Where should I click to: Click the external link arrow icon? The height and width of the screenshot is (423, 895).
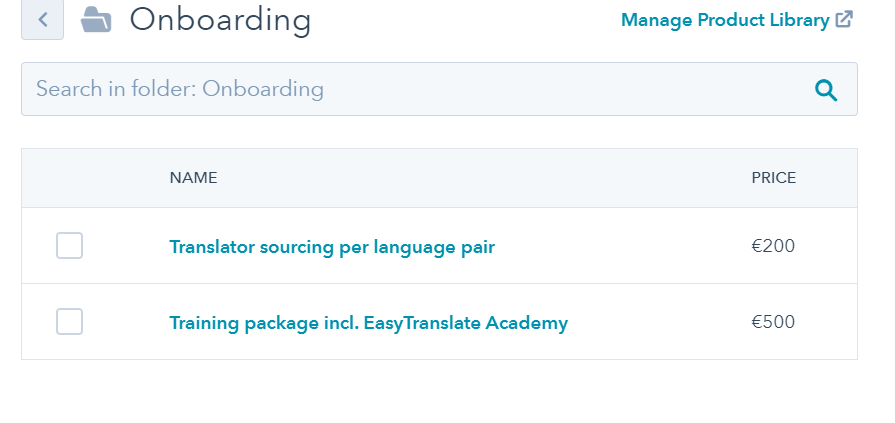[844, 20]
